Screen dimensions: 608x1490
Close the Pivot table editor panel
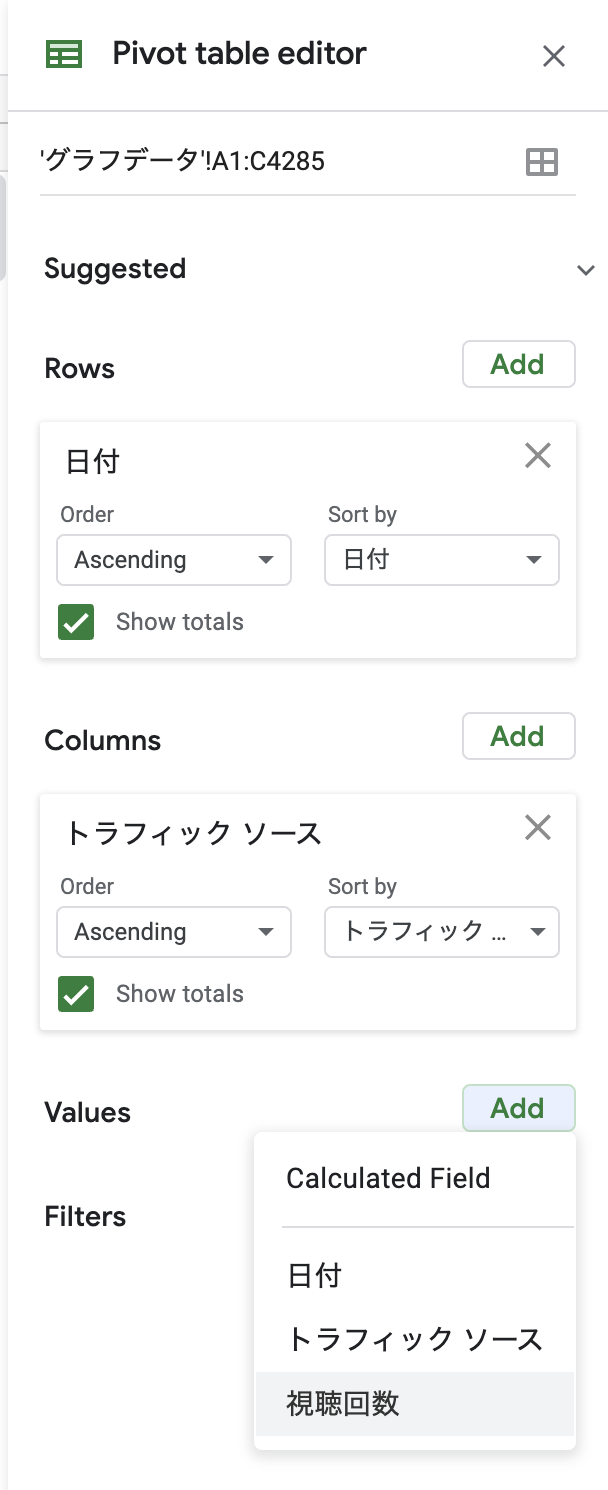tap(553, 56)
